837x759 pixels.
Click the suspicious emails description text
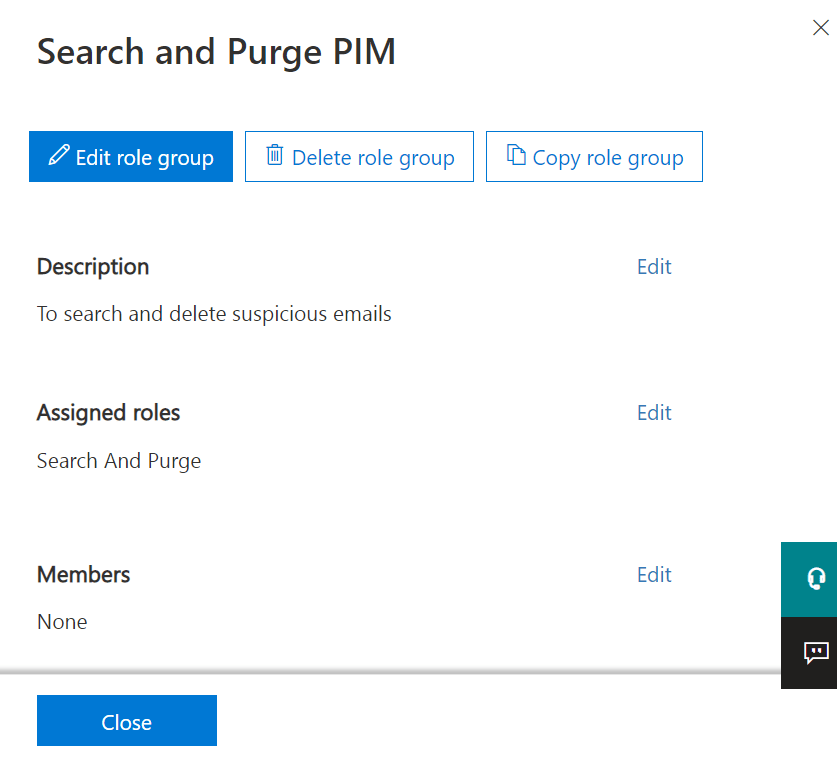coord(214,314)
